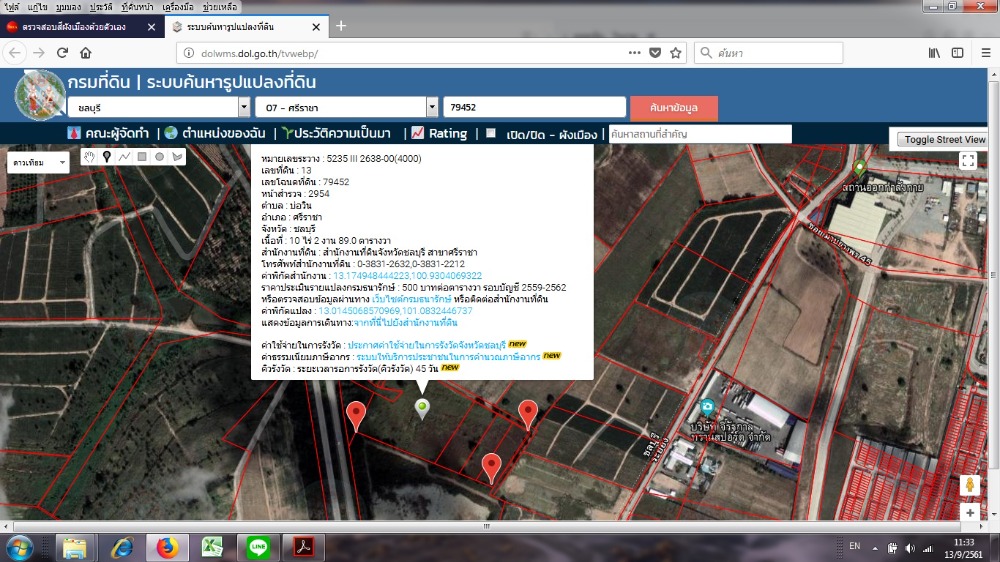Close the ระบบค้นหารูปแปลงที่ดิน tab
1000x562 pixels.
[x=316, y=27]
